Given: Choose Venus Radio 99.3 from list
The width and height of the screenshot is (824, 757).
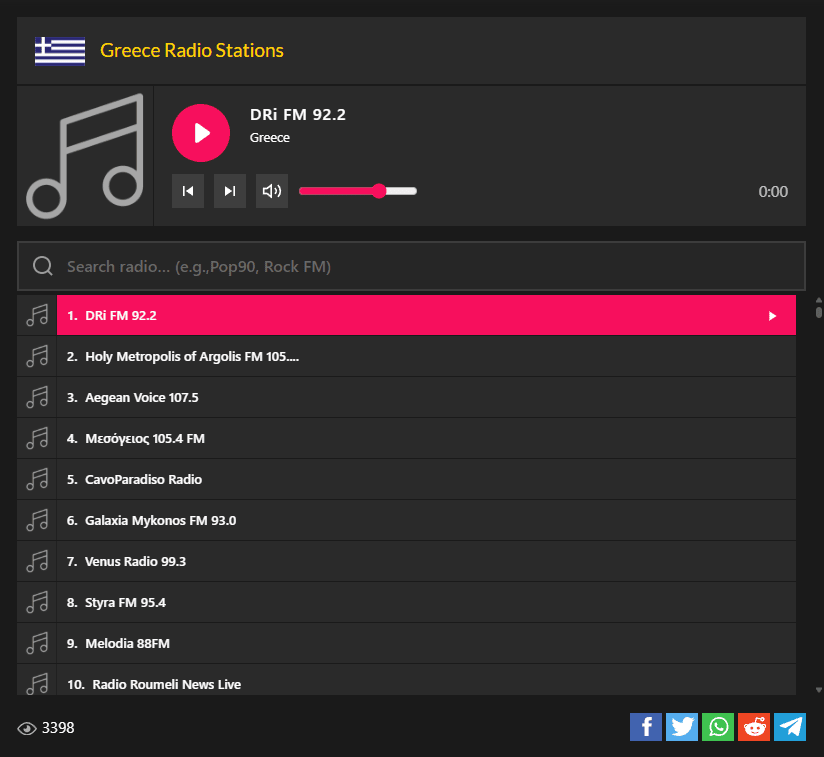Looking at the screenshot, I should pos(136,561).
